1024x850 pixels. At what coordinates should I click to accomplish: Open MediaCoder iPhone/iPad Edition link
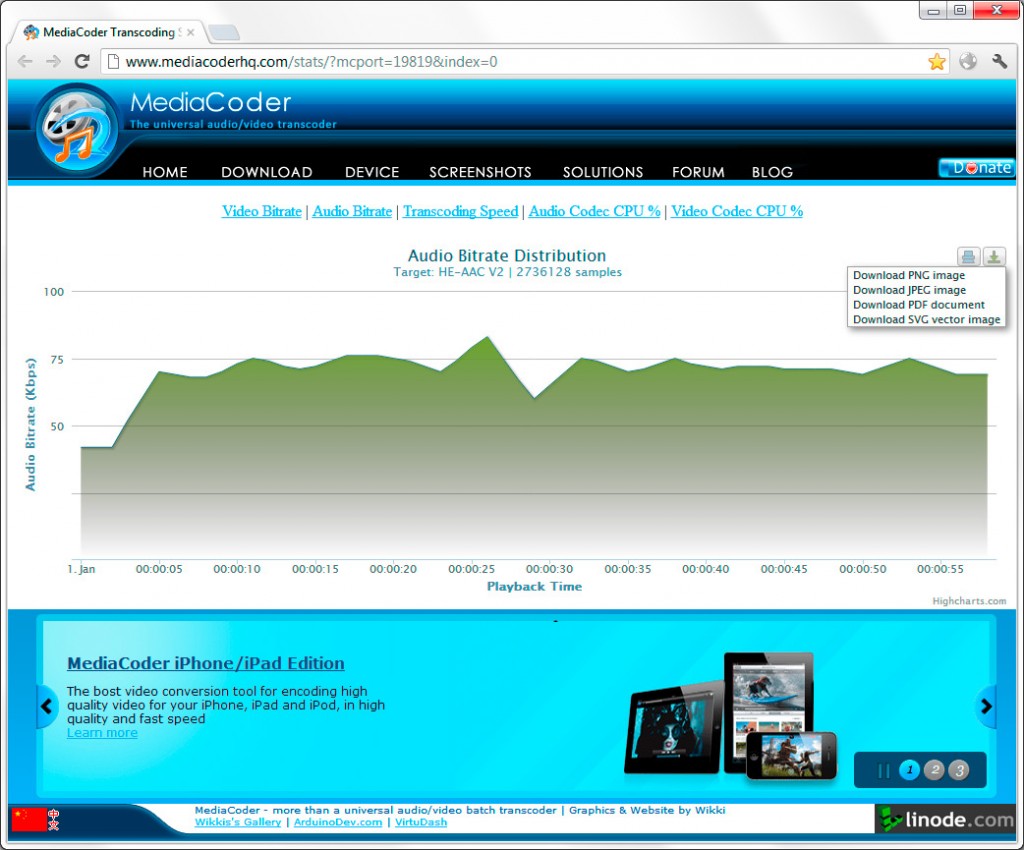pyautogui.click(x=206, y=663)
